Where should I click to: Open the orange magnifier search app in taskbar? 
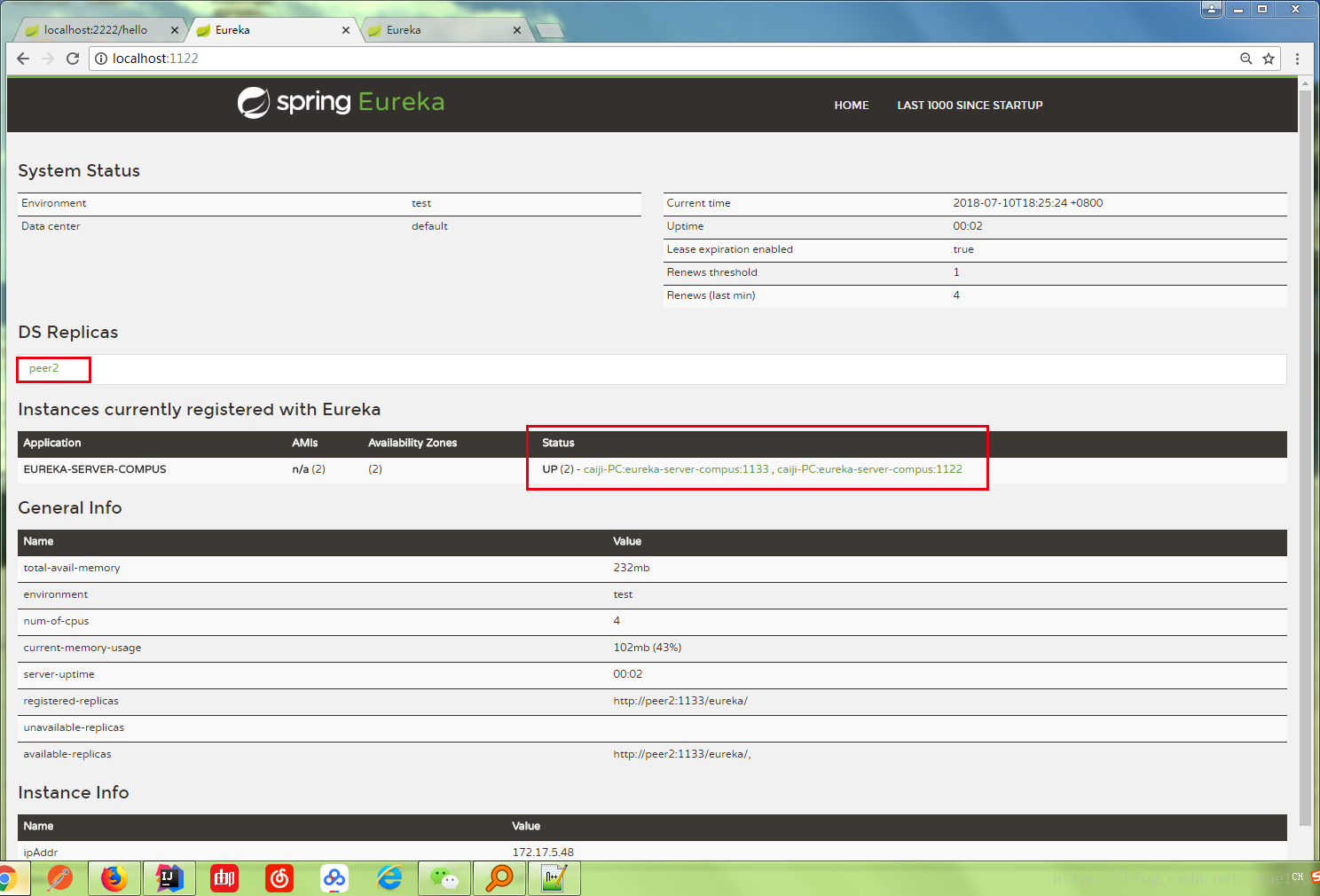(499, 878)
